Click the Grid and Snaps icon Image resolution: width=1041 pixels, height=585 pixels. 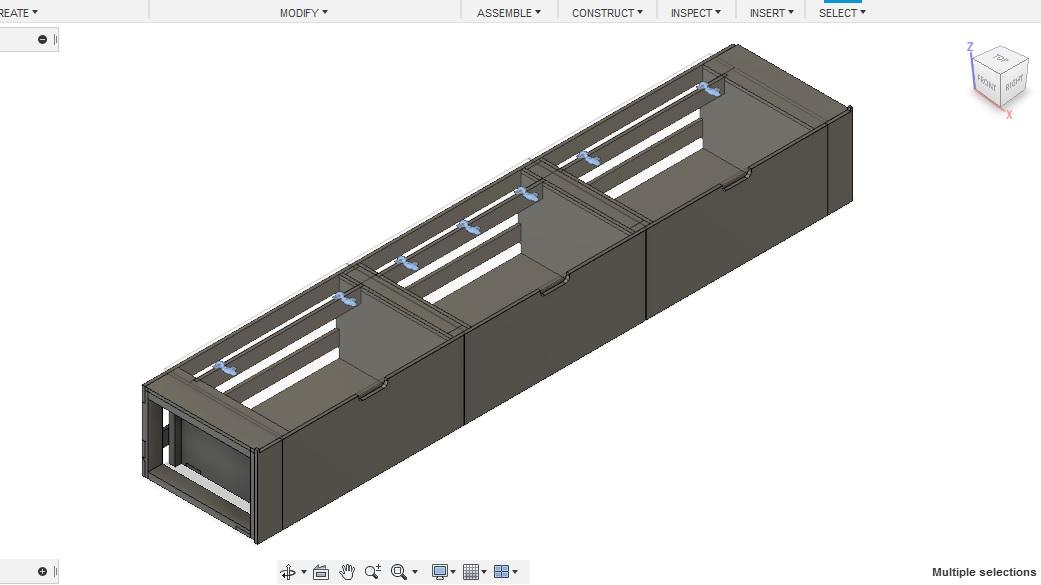click(x=471, y=572)
